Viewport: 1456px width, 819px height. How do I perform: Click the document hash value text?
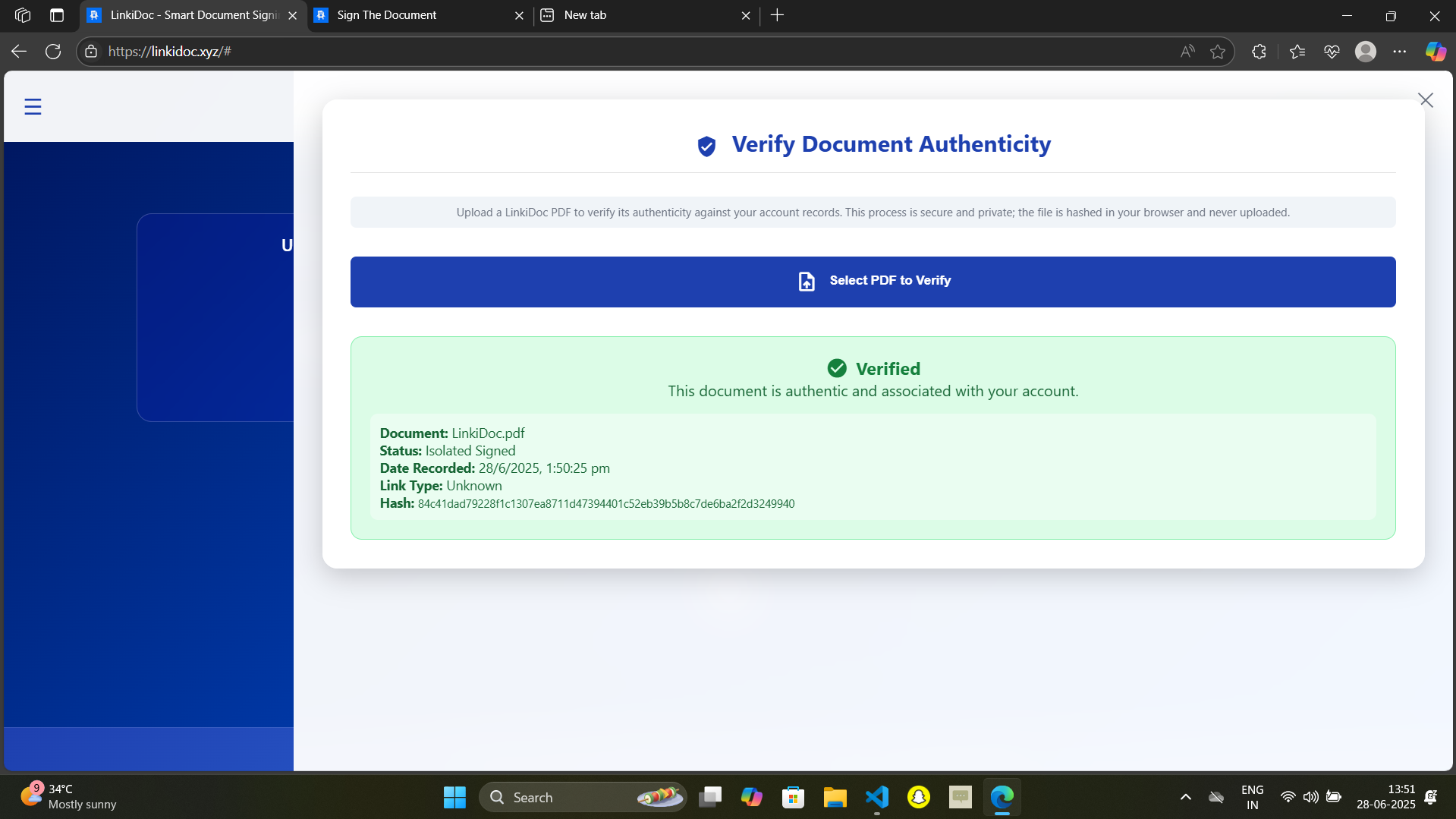coord(606,504)
